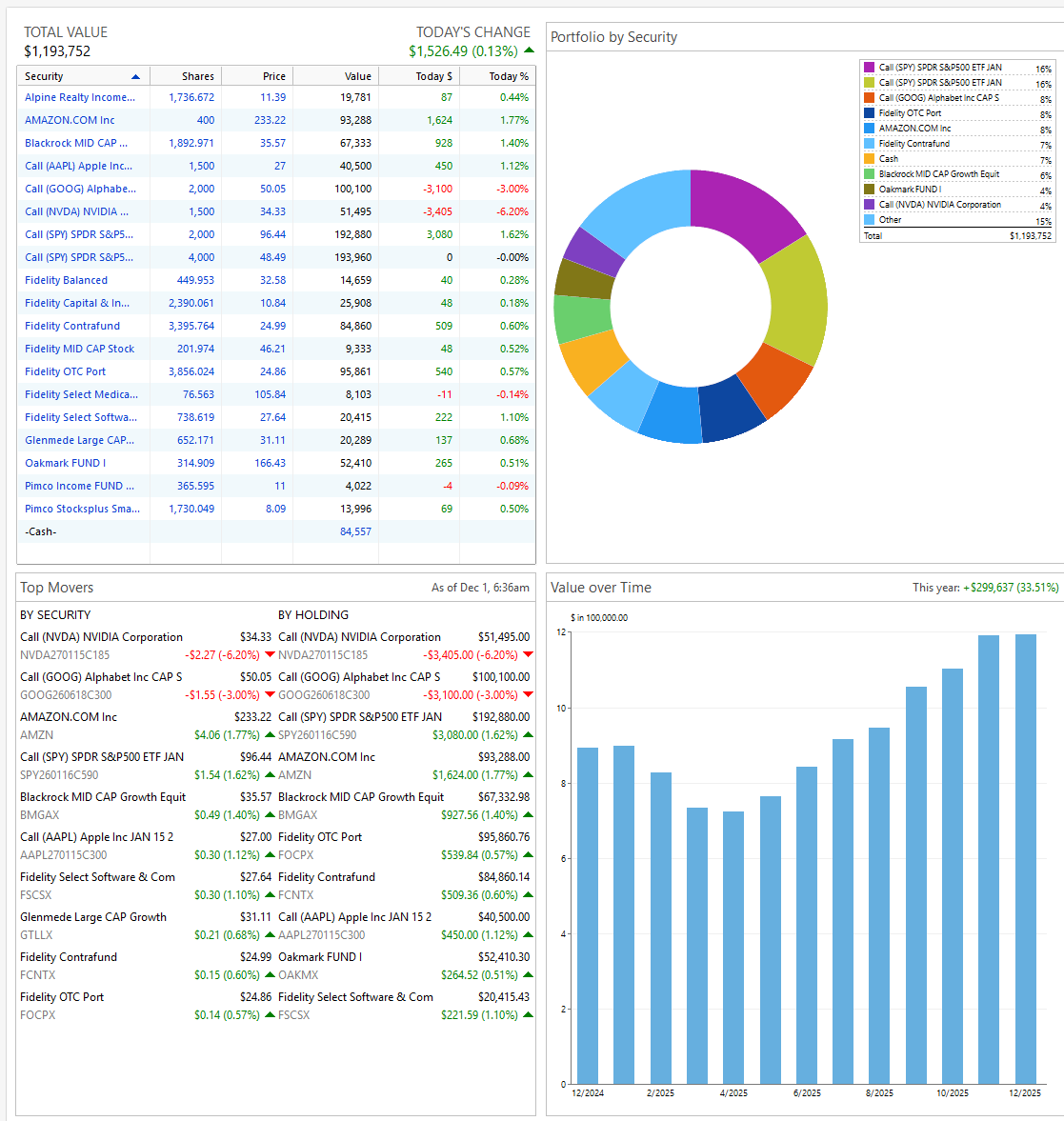Viewport: 1064px width, 1121px height.
Task: Sort holdings by the Shares column
Action: 197,76
